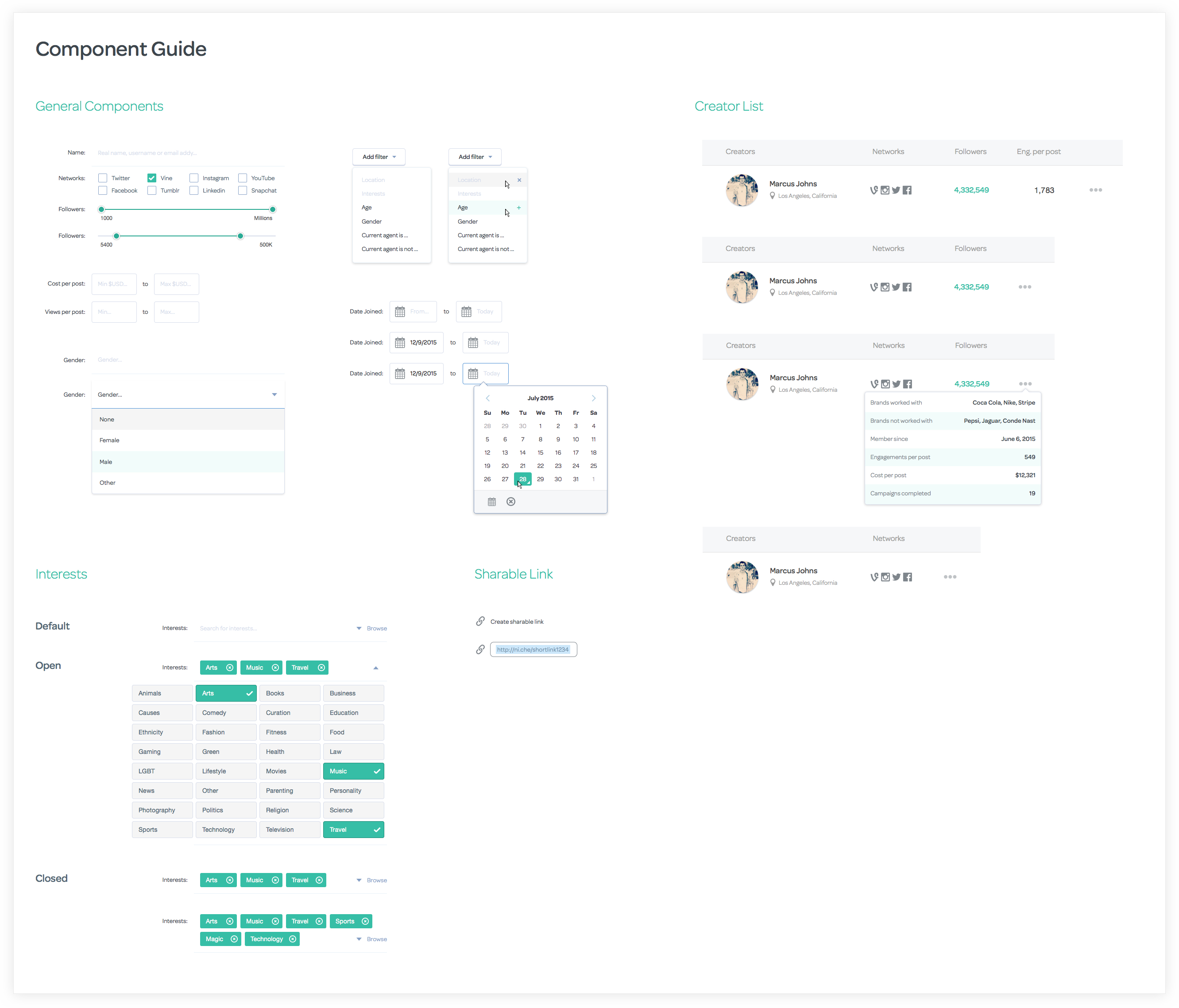
Task: Remove the Sports interest tag
Action: click(x=365, y=922)
